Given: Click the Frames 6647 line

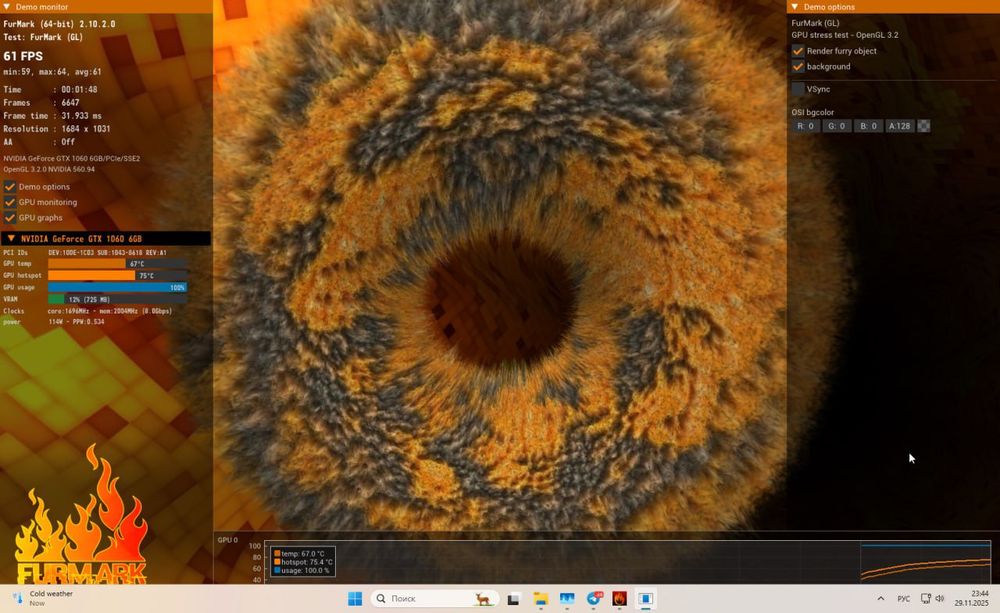Looking at the screenshot, I should coord(41,103).
